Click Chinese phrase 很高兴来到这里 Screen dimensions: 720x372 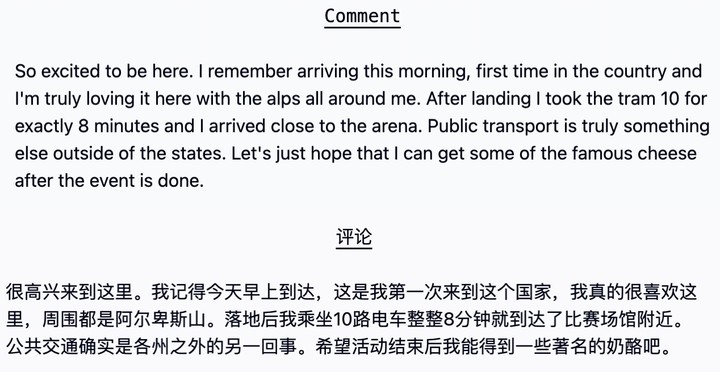(69, 292)
